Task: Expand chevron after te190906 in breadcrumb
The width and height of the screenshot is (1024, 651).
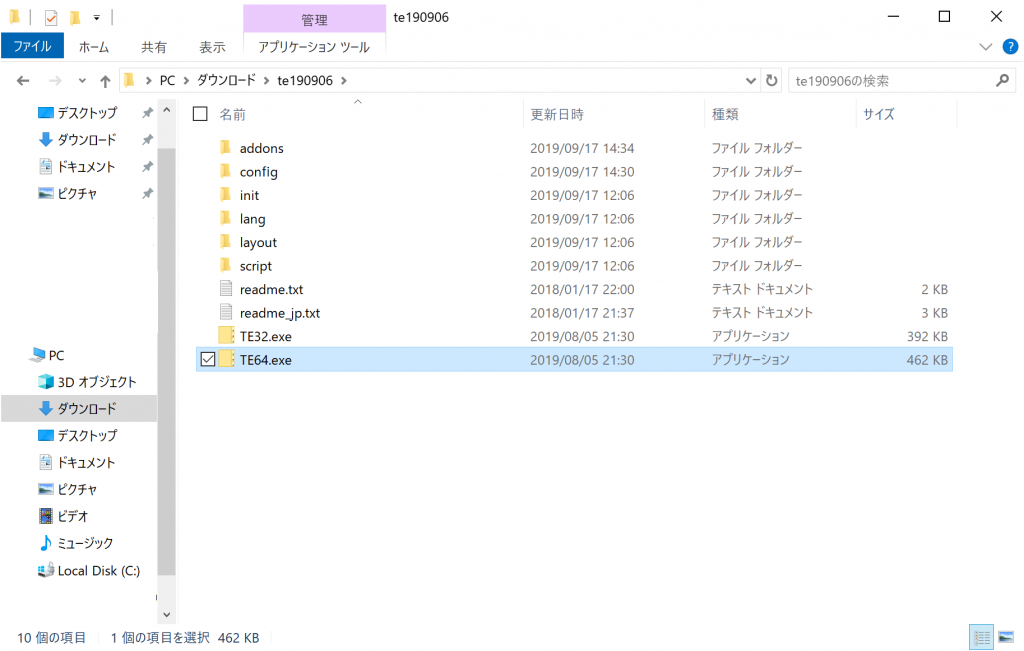Action: tap(344, 80)
